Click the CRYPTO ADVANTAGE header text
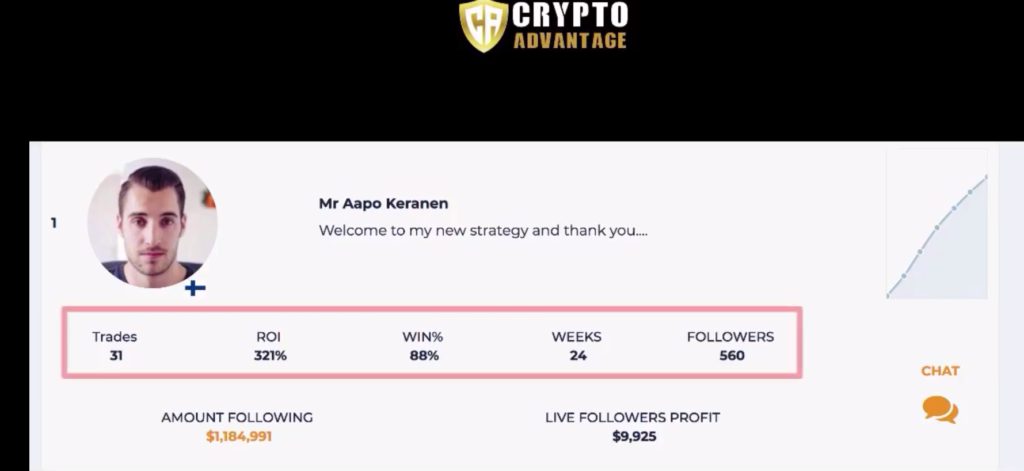The width and height of the screenshot is (1024, 471). 570,25
